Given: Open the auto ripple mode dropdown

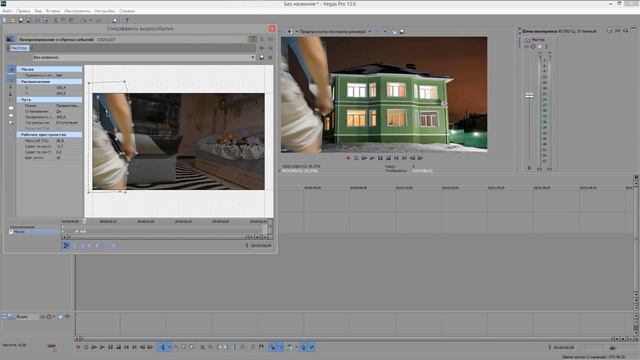Looking at the screenshot, I should 296,347.
